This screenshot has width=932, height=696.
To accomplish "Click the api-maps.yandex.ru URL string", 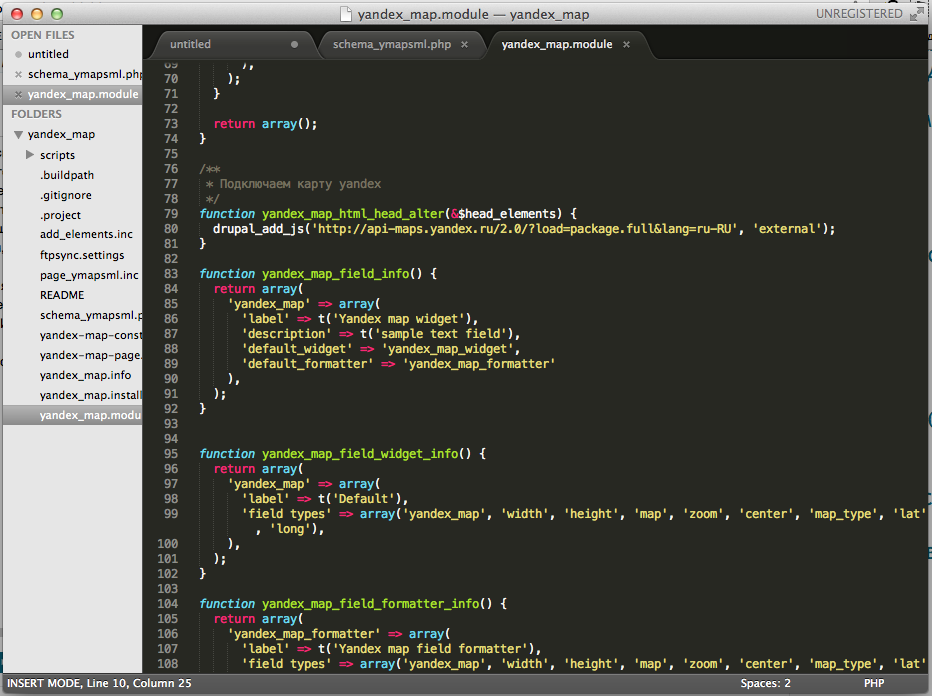I will [525, 229].
